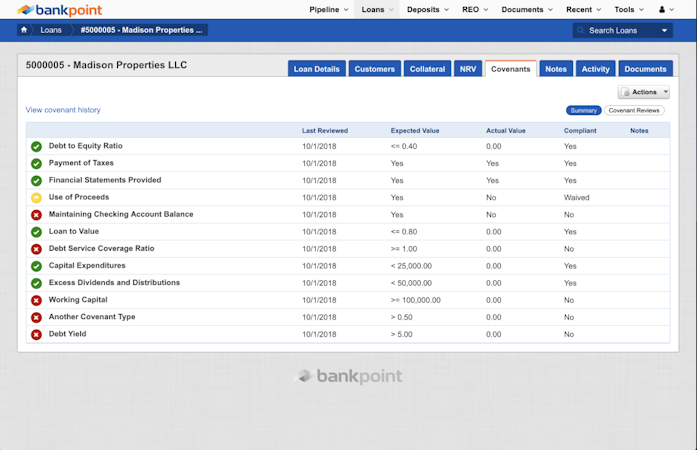The width and height of the screenshot is (697, 450).
Task: Open Debt Service Coverage Ratio covenant
Action: (101, 249)
